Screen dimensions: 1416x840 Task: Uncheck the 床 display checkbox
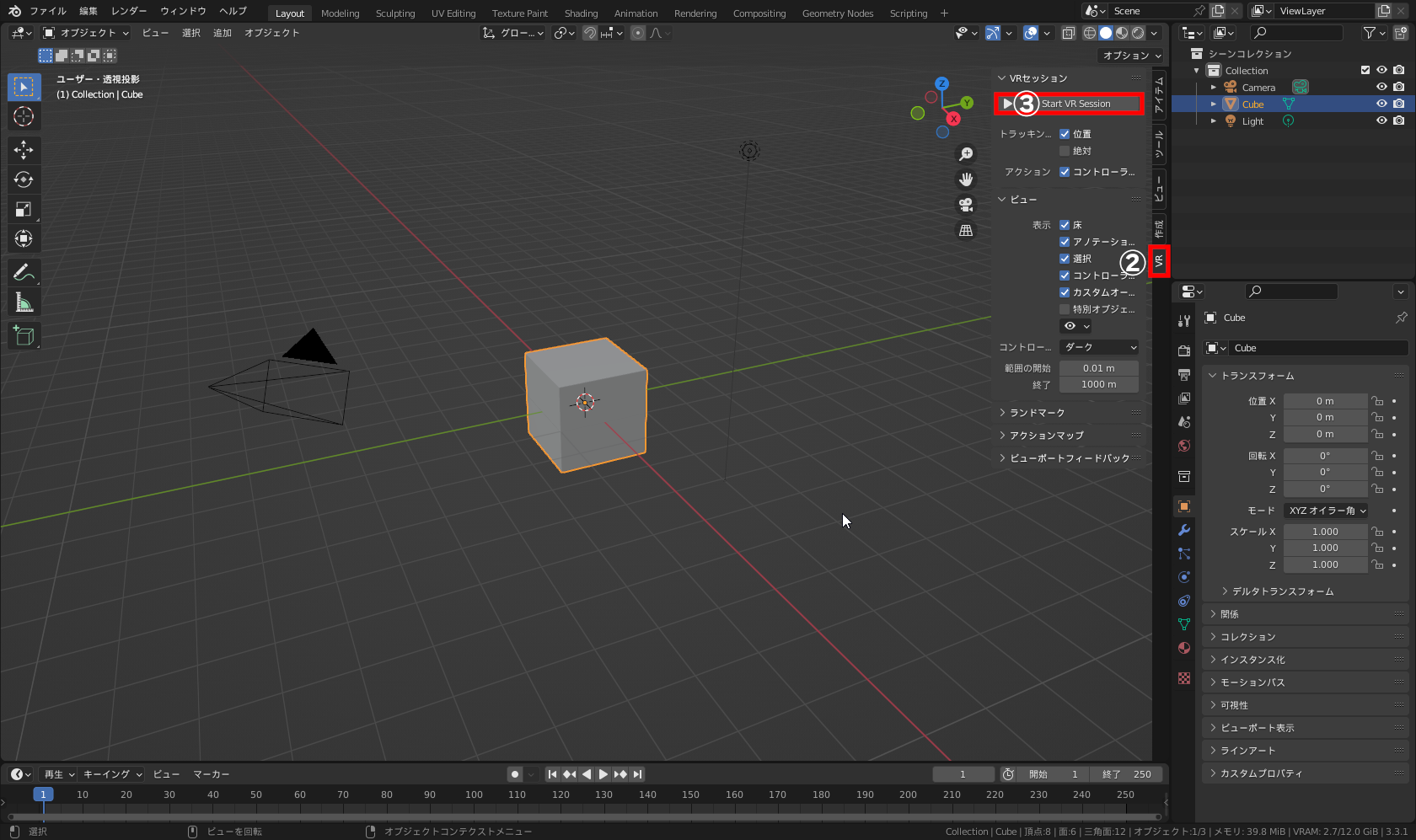[1065, 224]
